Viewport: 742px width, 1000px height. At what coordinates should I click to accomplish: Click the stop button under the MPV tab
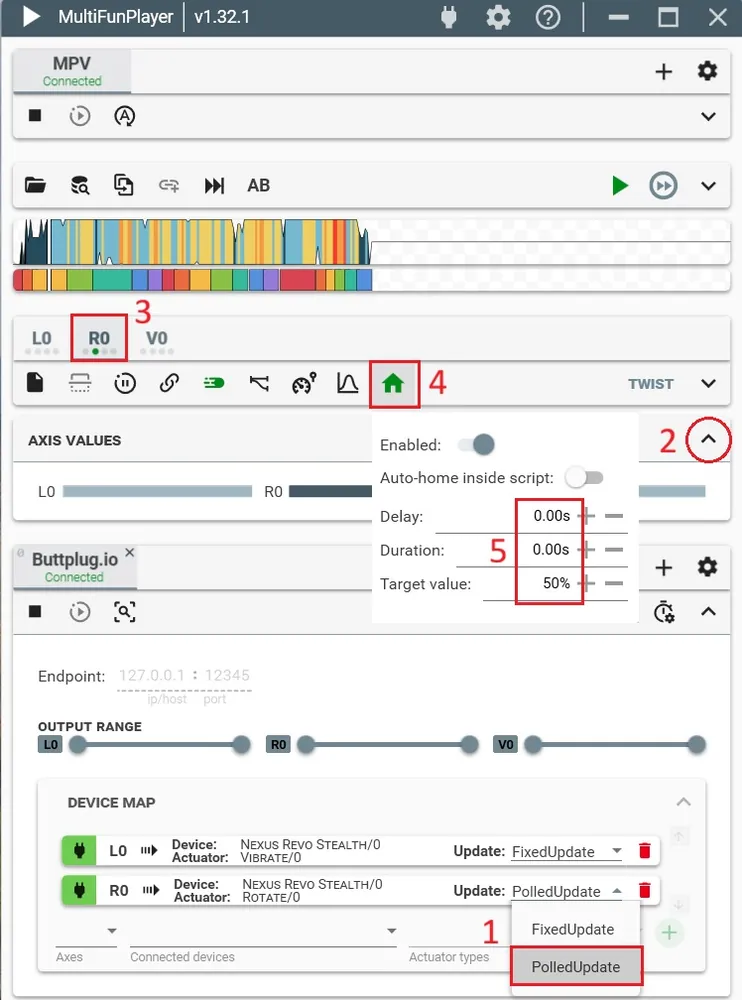(35, 115)
